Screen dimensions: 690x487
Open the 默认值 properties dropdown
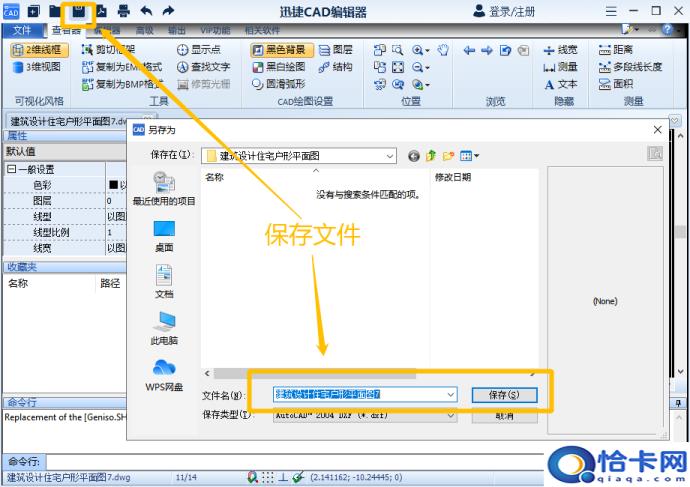click(x=65, y=151)
